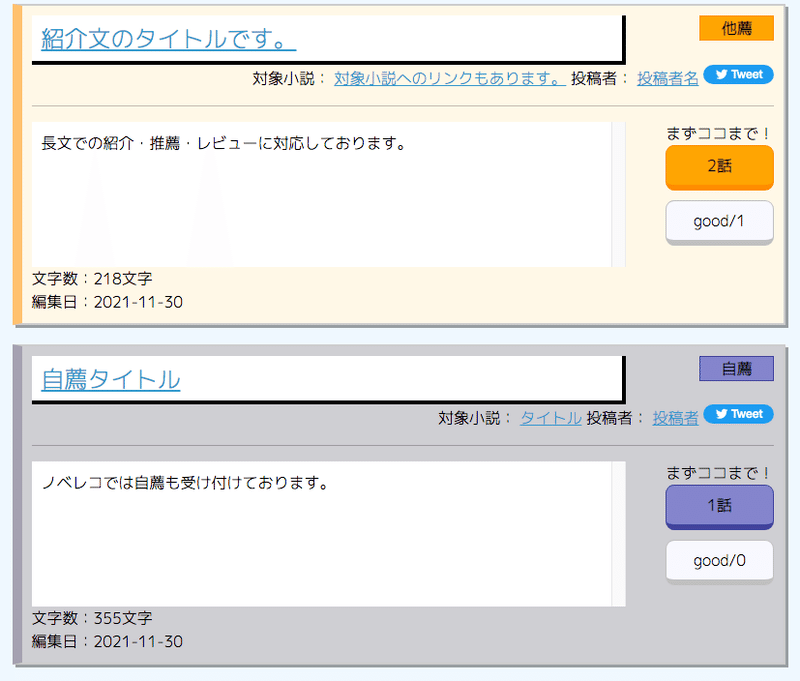Click the 編集日 date under 355文字

coord(107,641)
